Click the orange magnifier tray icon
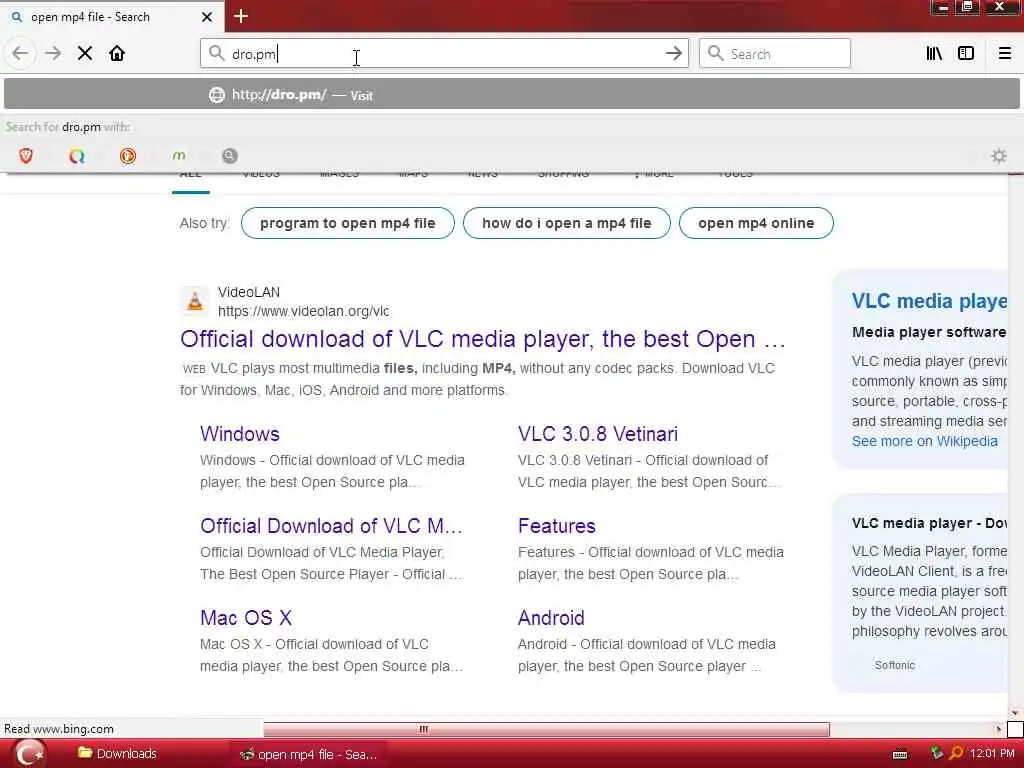The width and height of the screenshot is (1024, 768). click(x=955, y=754)
